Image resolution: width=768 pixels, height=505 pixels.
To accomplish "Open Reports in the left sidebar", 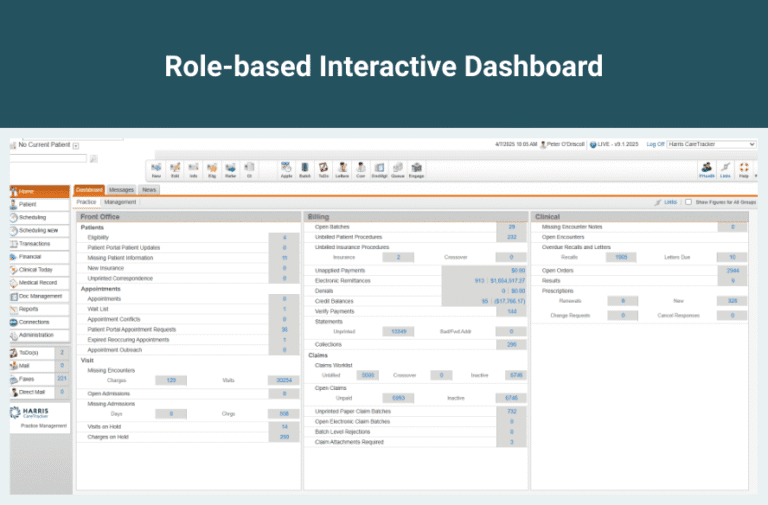I will tap(40, 309).
